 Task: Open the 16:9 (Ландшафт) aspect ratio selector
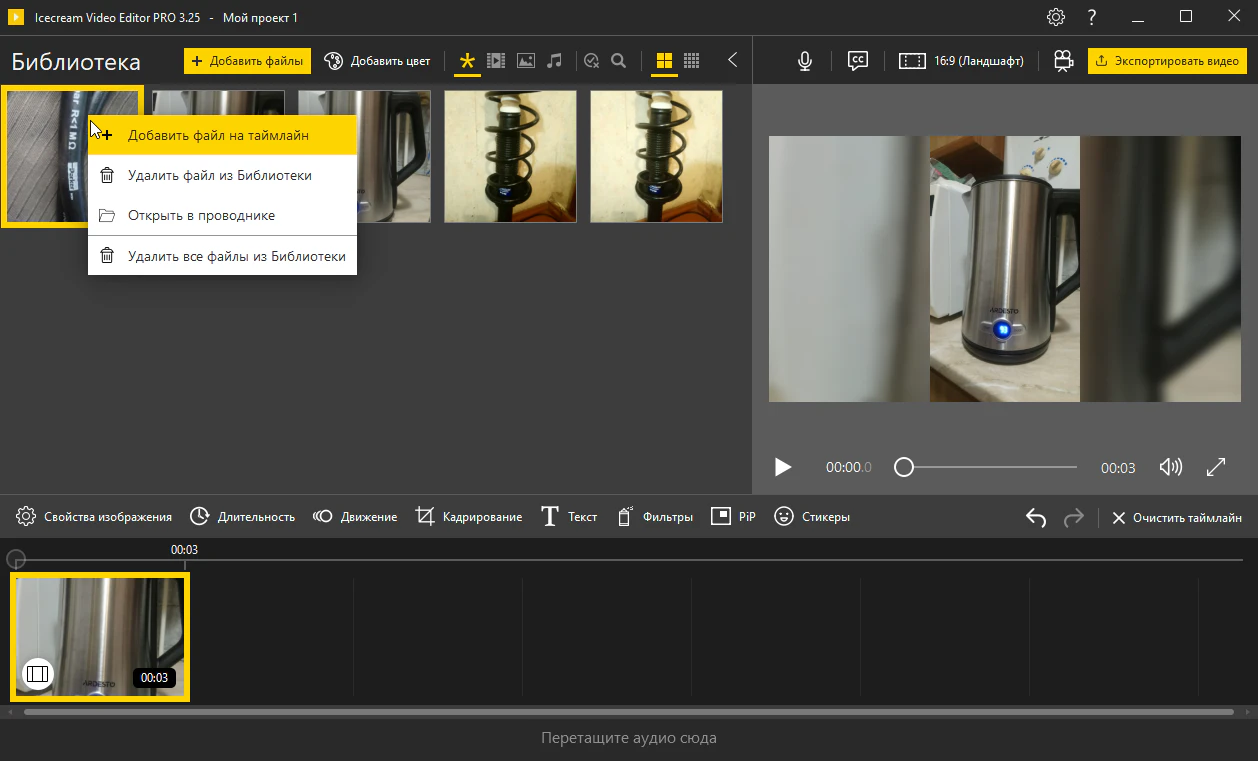961,61
